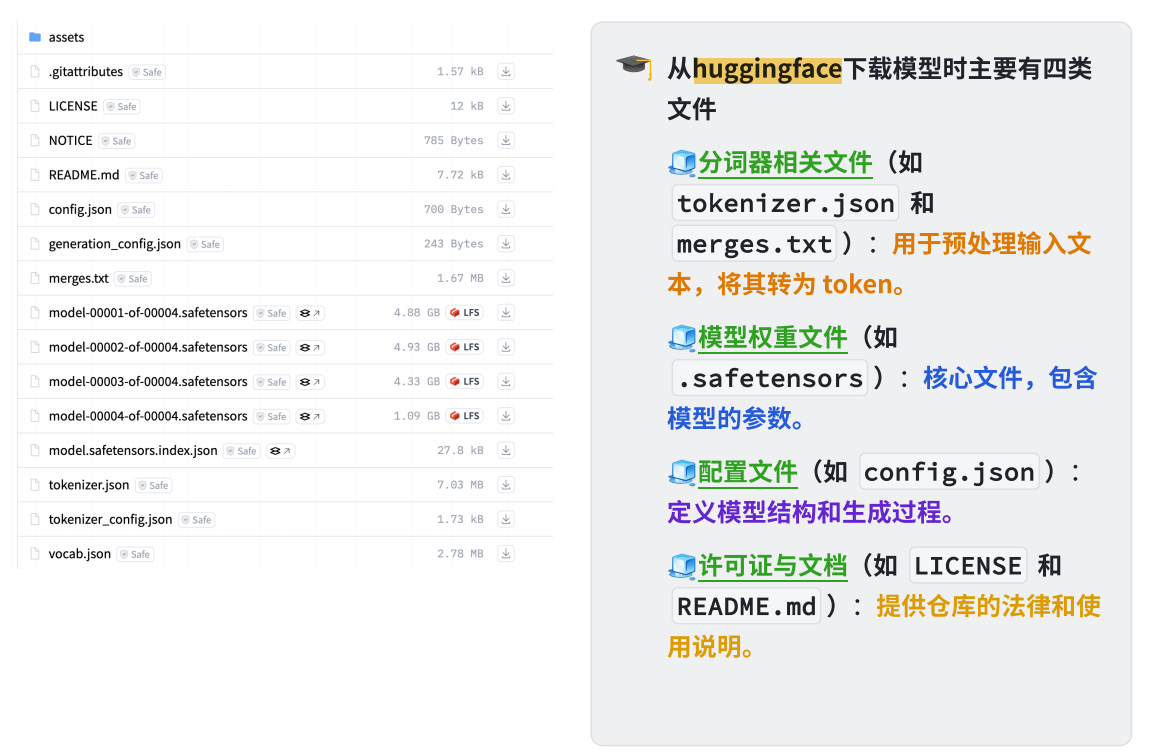The width and height of the screenshot is (1153, 752).
Task: Download the LICENSE file
Action: click(506, 106)
